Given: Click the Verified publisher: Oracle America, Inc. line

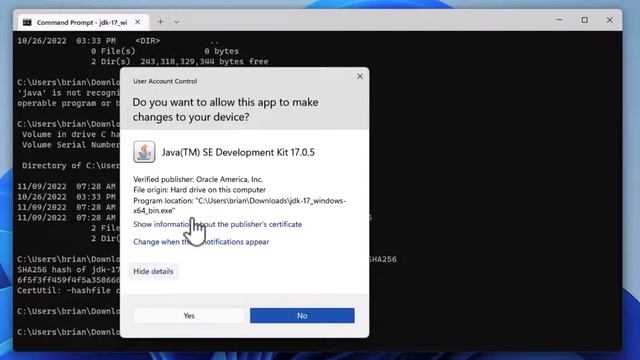Looking at the screenshot, I should (198, 179).
